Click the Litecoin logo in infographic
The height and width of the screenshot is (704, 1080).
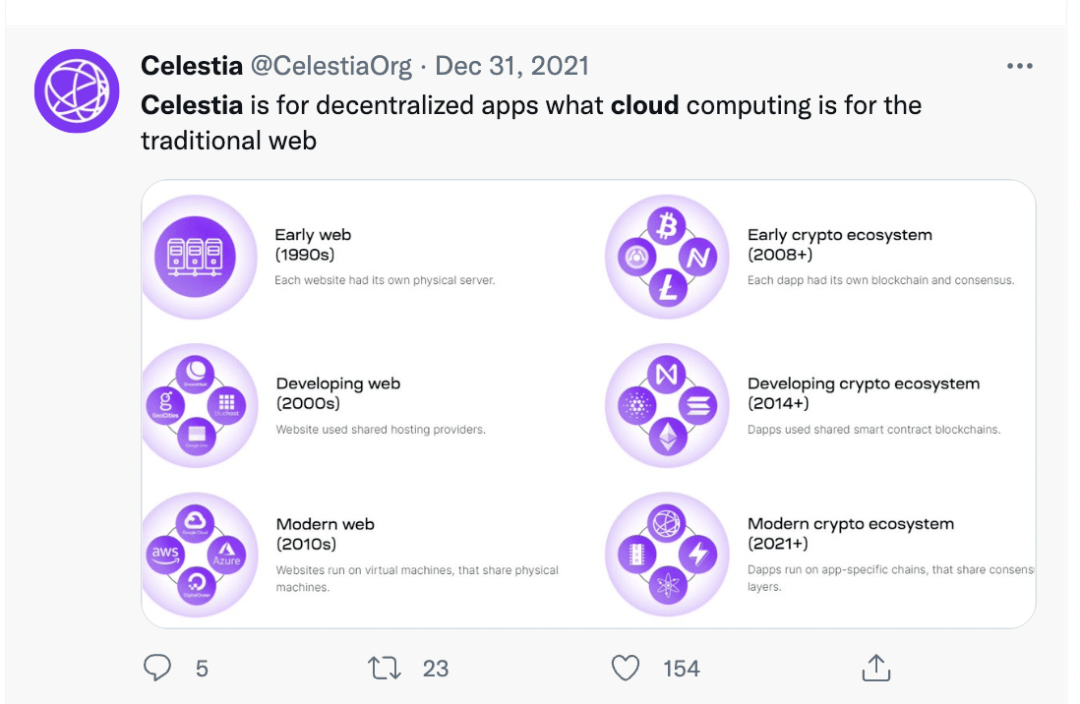[666, 289]
